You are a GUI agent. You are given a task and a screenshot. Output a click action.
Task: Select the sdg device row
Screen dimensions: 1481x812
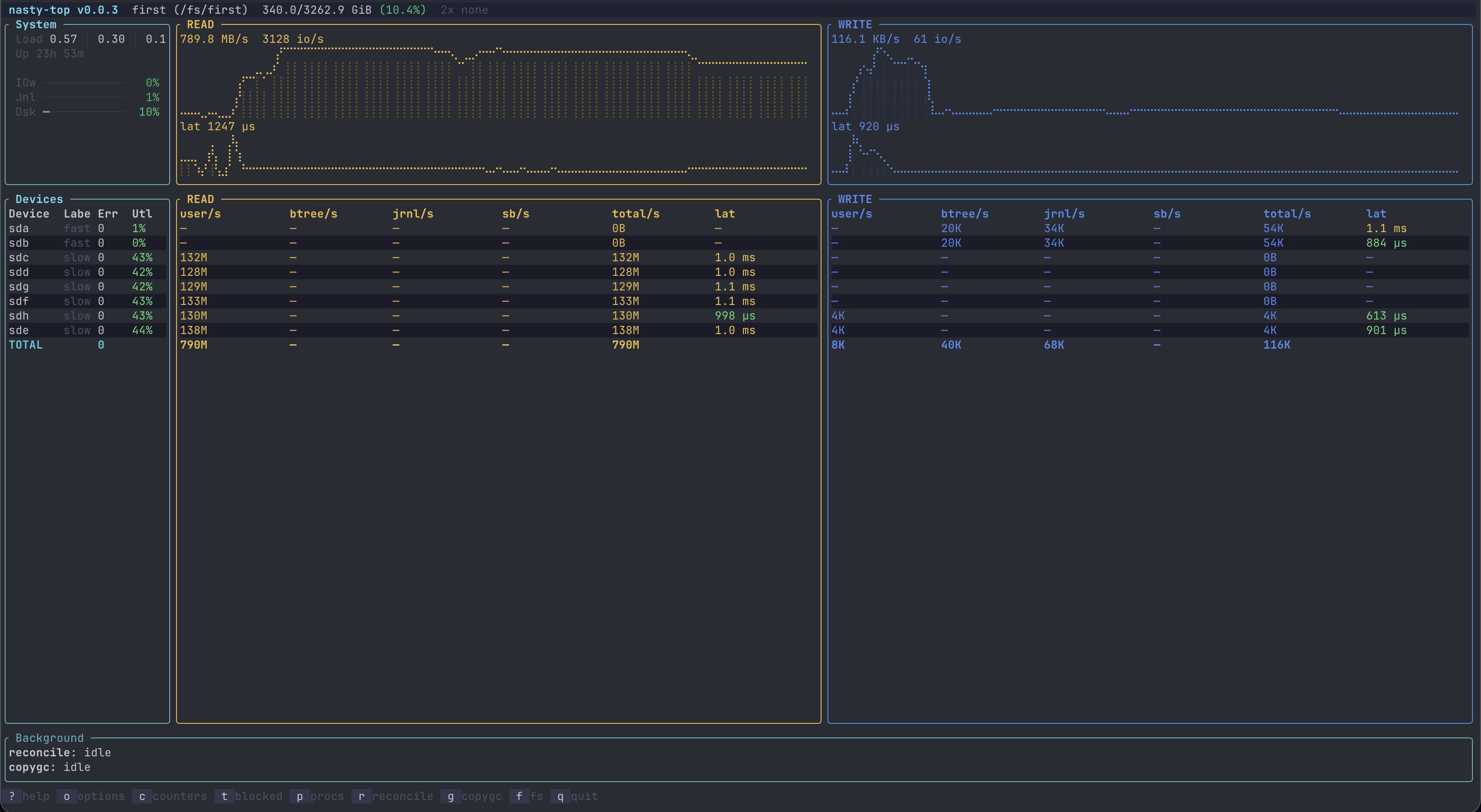coord(87,286)
